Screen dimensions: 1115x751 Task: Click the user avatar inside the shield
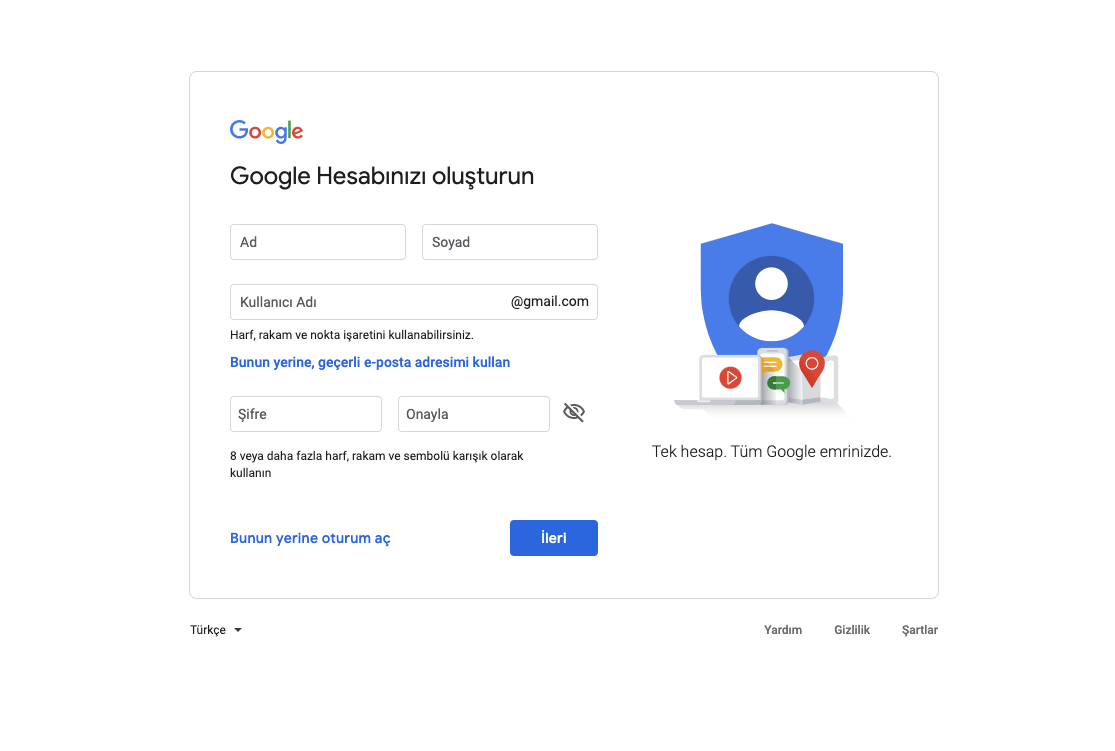(772, 299)
